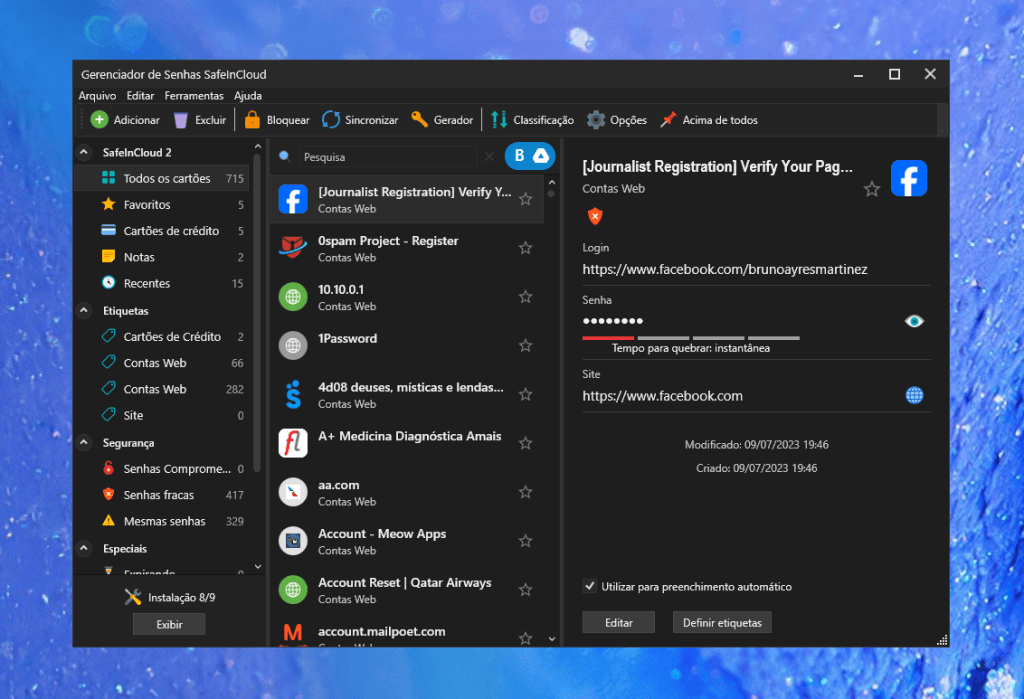Star the 1Password entry
1024x699 pixels.
pos(525,346)
